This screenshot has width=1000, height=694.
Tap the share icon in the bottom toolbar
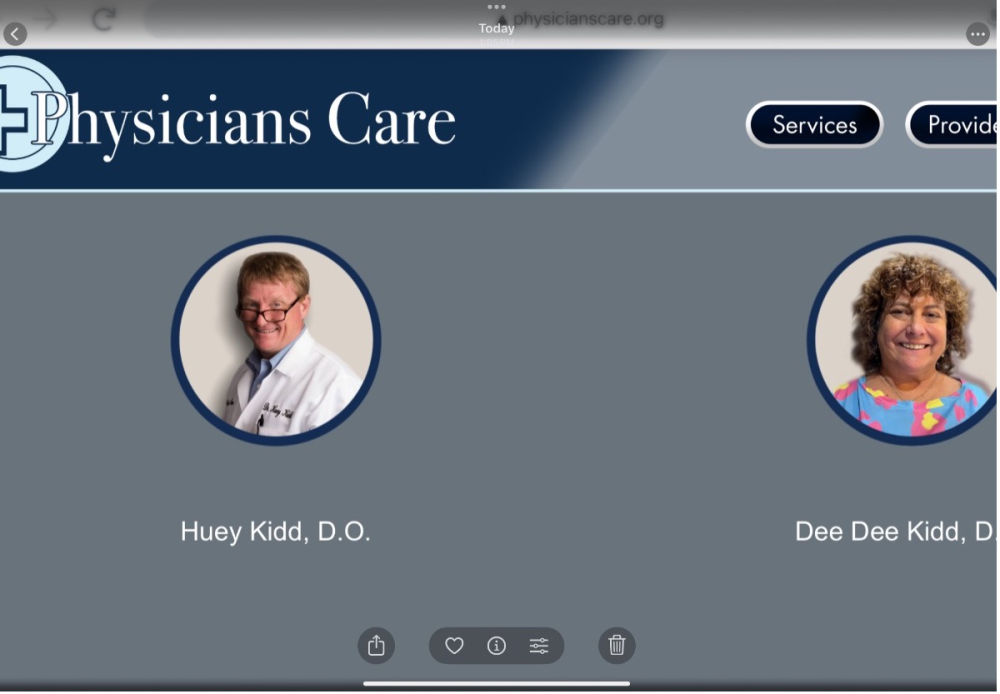point(376,646)
